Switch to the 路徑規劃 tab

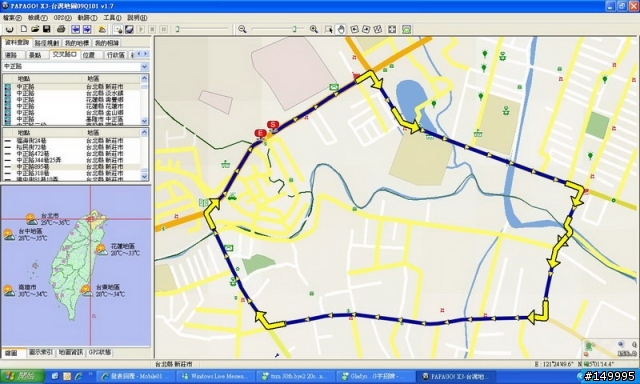[47, 43]
